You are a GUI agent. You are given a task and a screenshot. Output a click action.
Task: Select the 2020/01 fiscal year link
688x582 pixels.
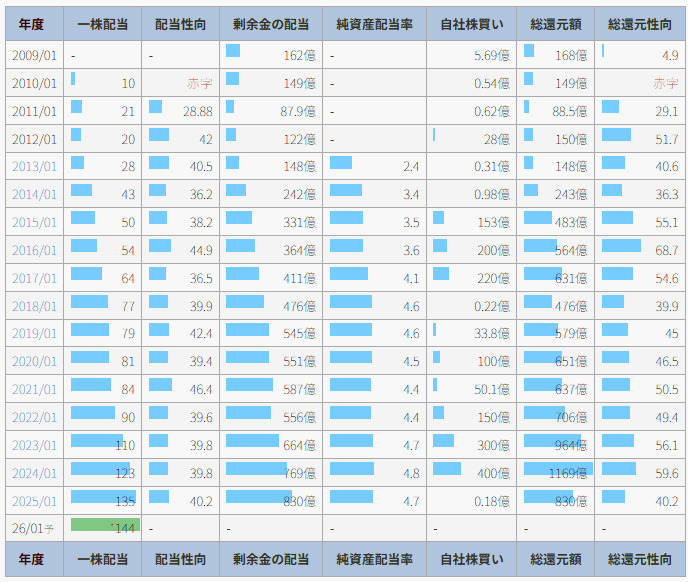[x=34, y=361]
